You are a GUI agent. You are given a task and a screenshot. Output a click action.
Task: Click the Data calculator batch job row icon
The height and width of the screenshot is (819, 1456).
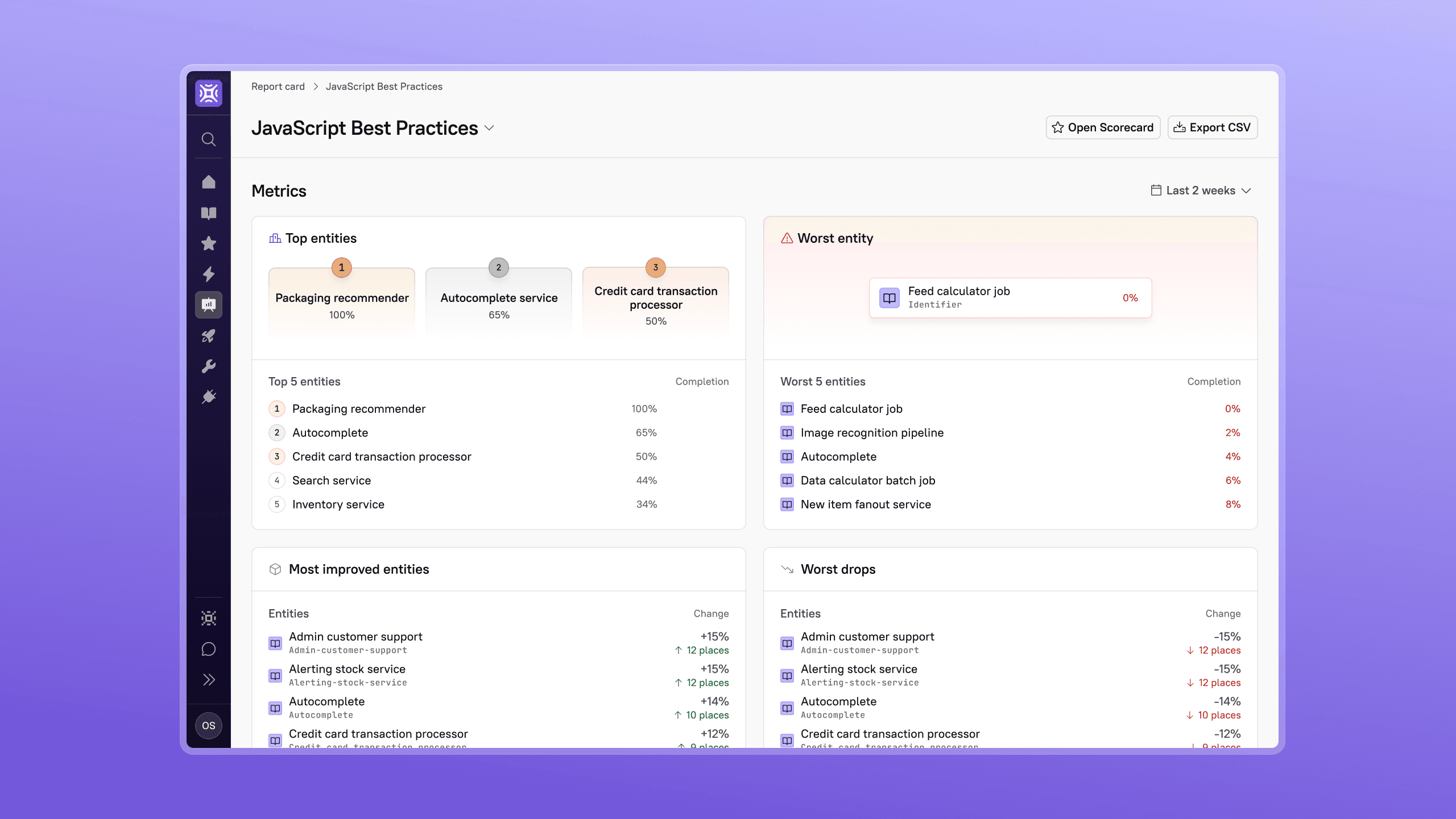(787, 481)
